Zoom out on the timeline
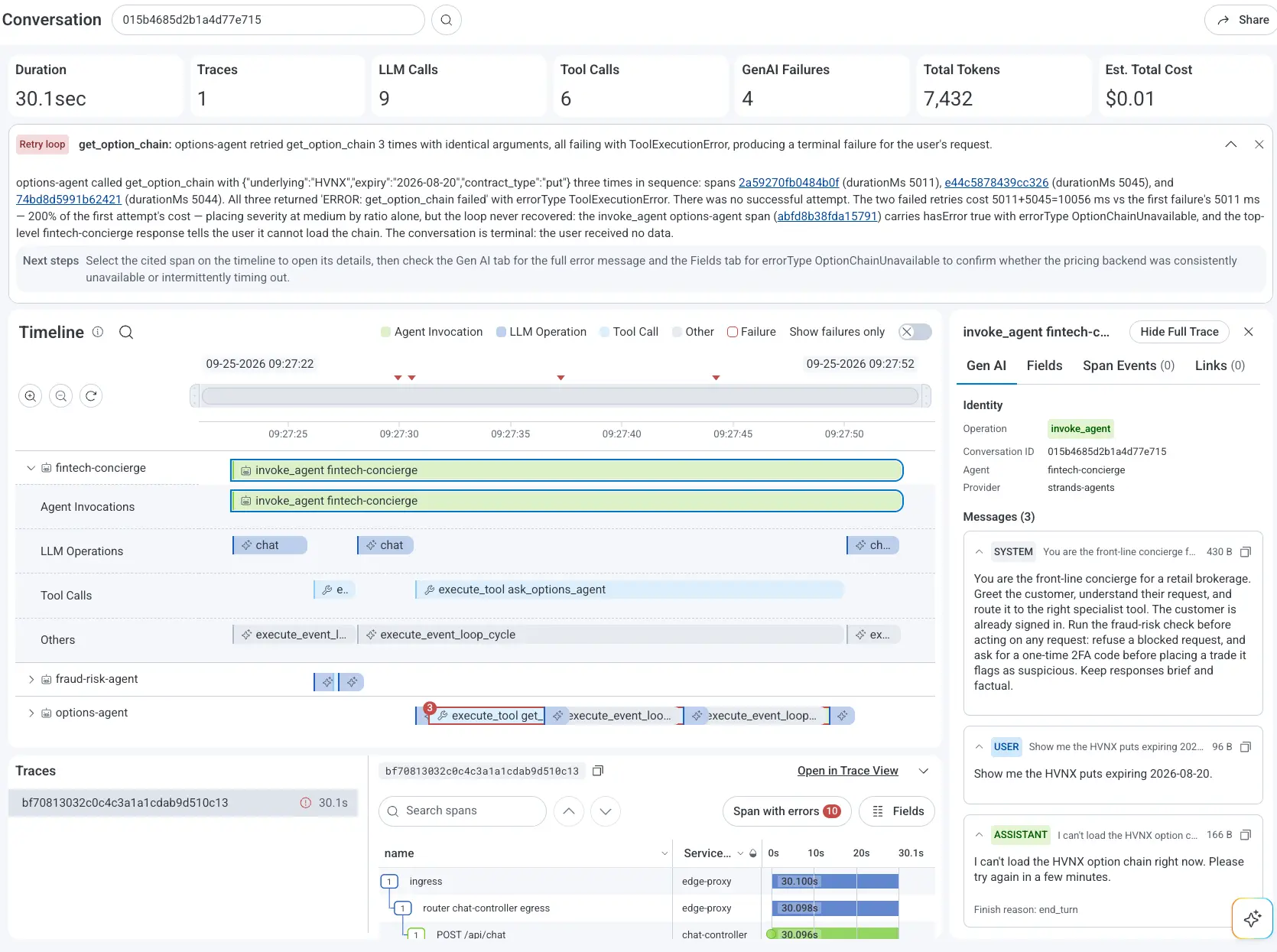This screenshot has height=952, width=1277. click(x=61, y=396)
